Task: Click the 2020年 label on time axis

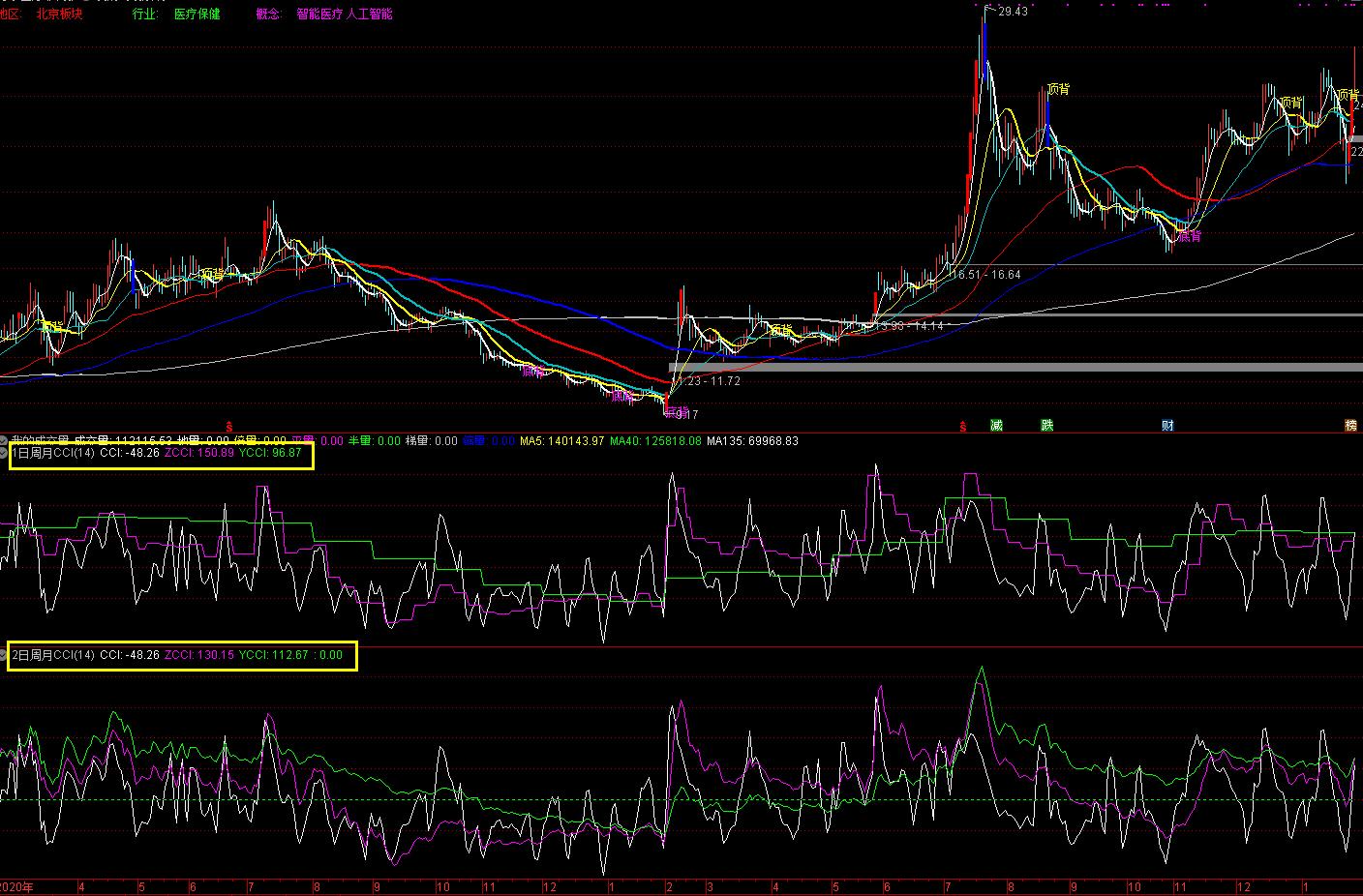Action: coord(17,887)
